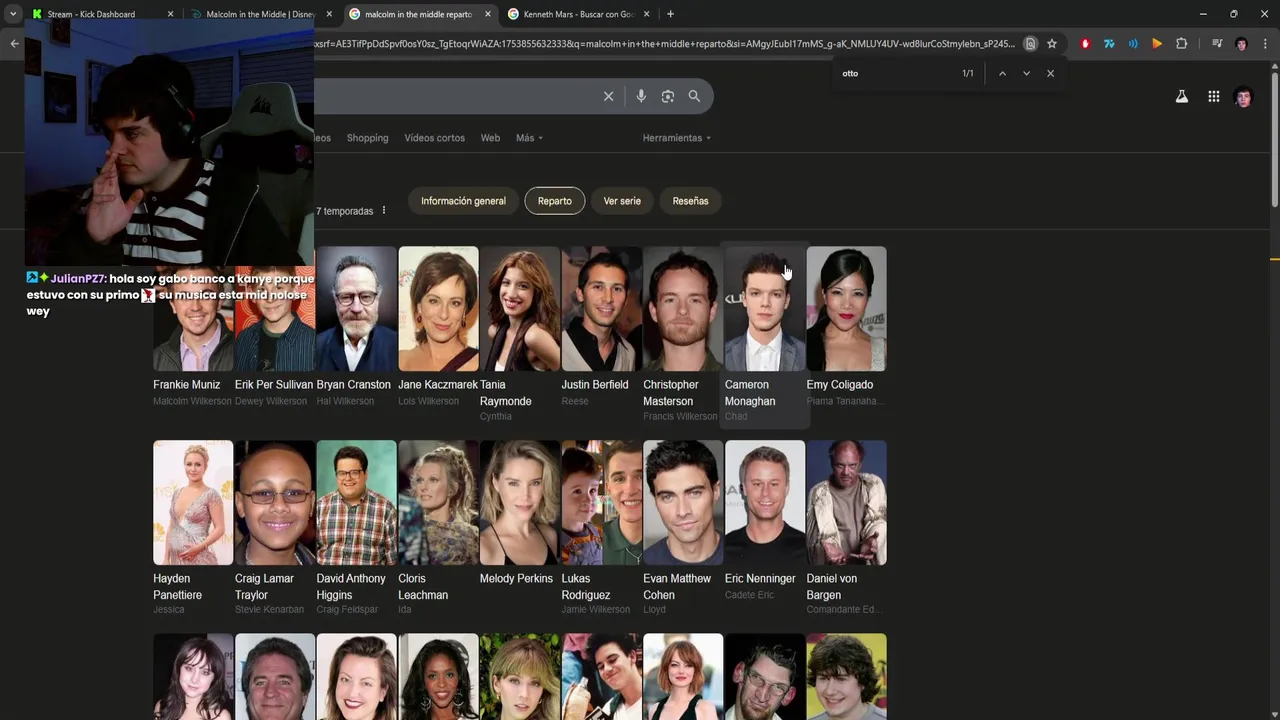The width and height of the screenshot is (1280, 720).
Task: Open Hayden Panettiere cast photo
Action: (x=193, y=503)
